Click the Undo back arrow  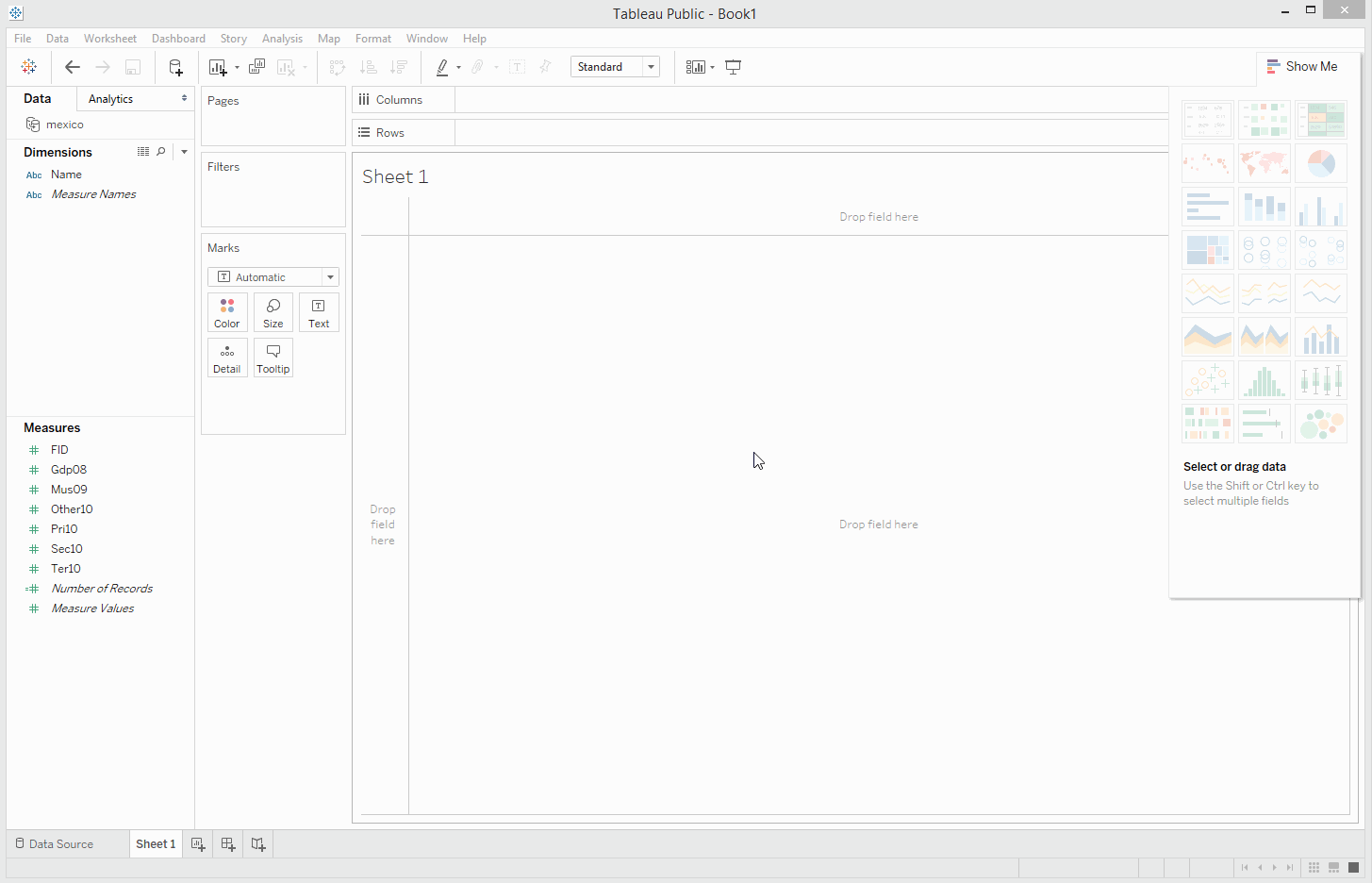coord(73,67)
